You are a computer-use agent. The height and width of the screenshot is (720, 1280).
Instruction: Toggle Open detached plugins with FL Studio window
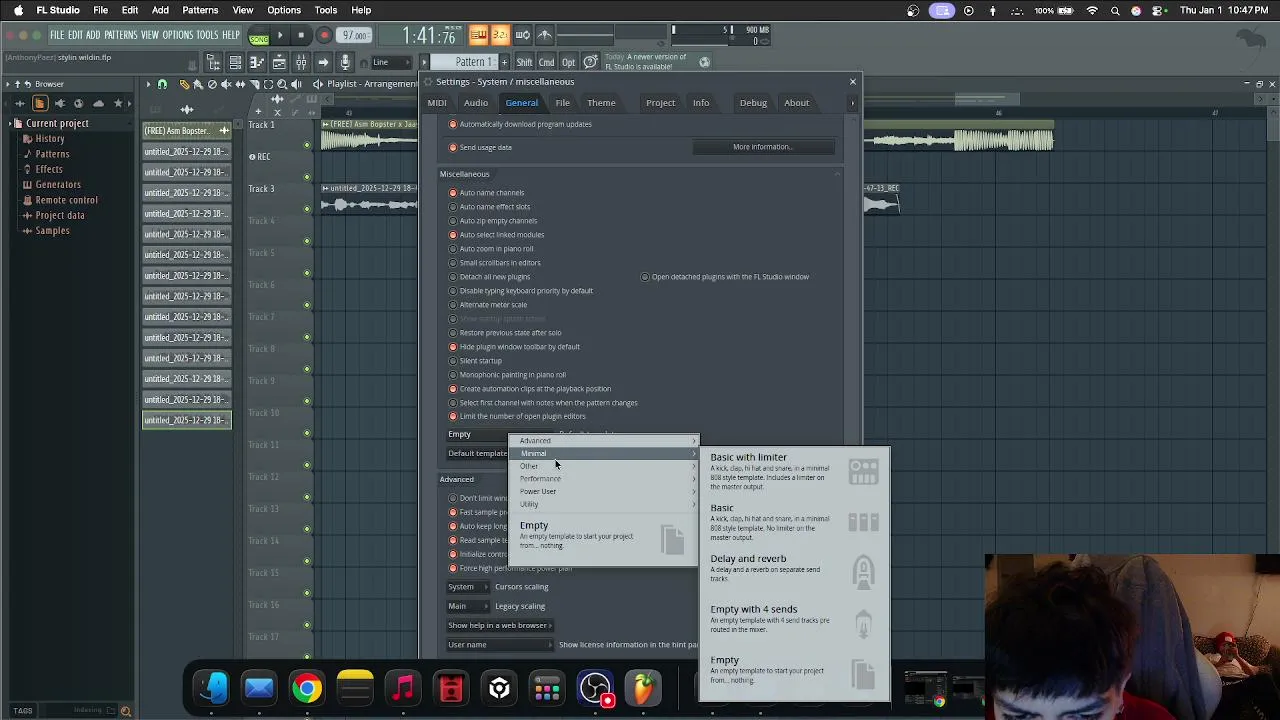pos(725,277)
